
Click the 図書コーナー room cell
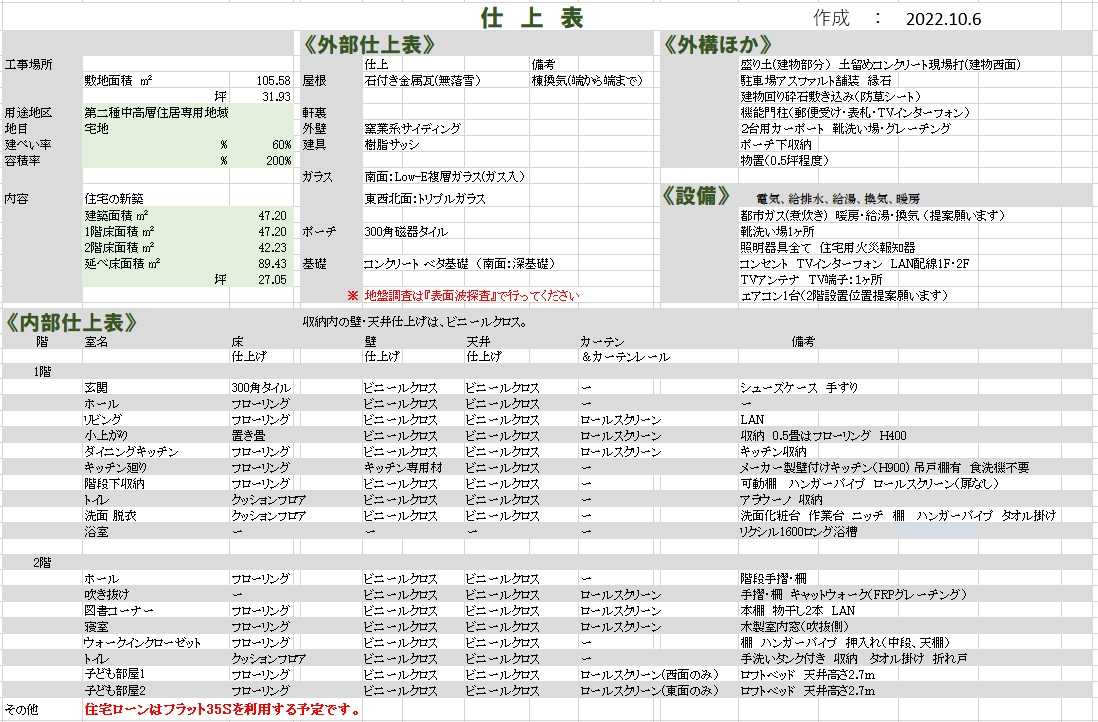(118, 611)
